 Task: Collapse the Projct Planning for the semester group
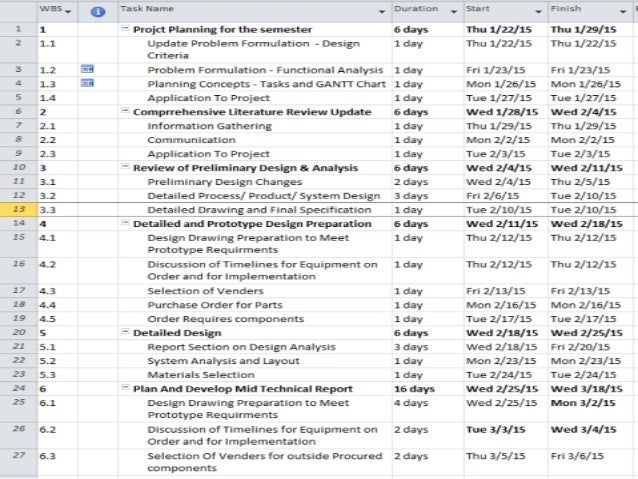[125, 30]
